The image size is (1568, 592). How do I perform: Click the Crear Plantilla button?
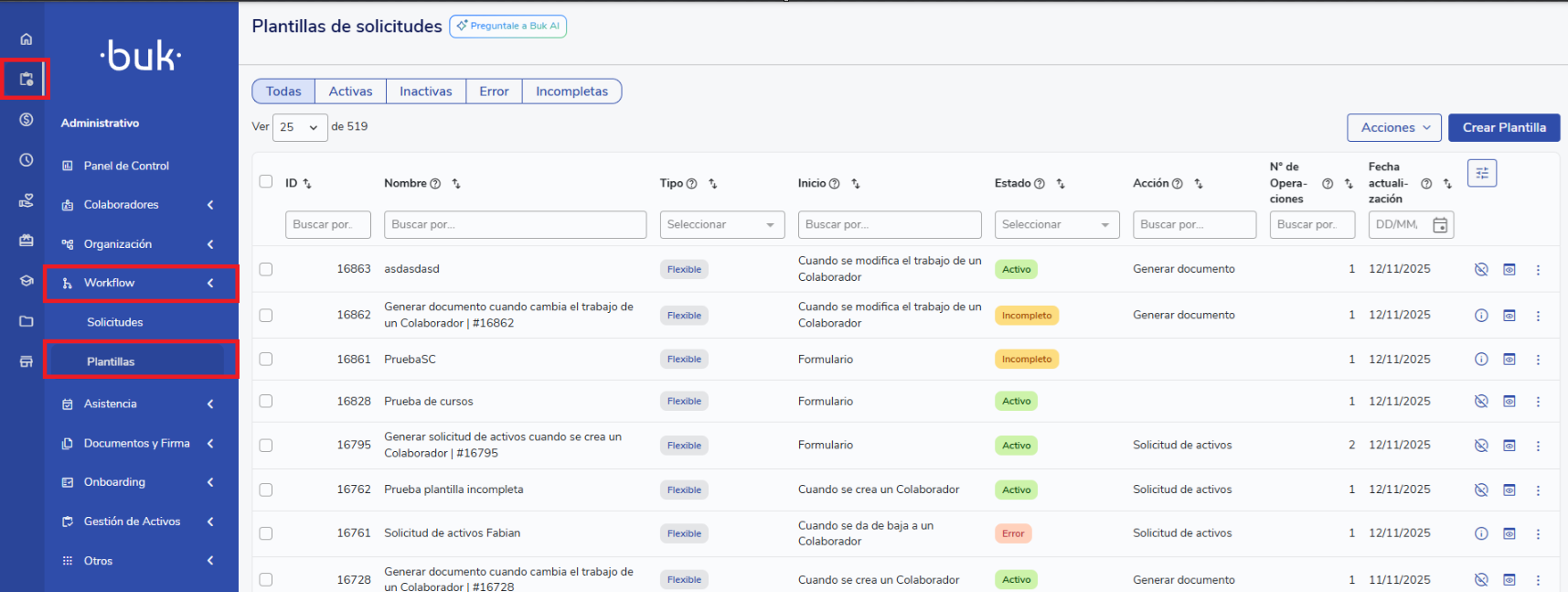point(1503,128)
